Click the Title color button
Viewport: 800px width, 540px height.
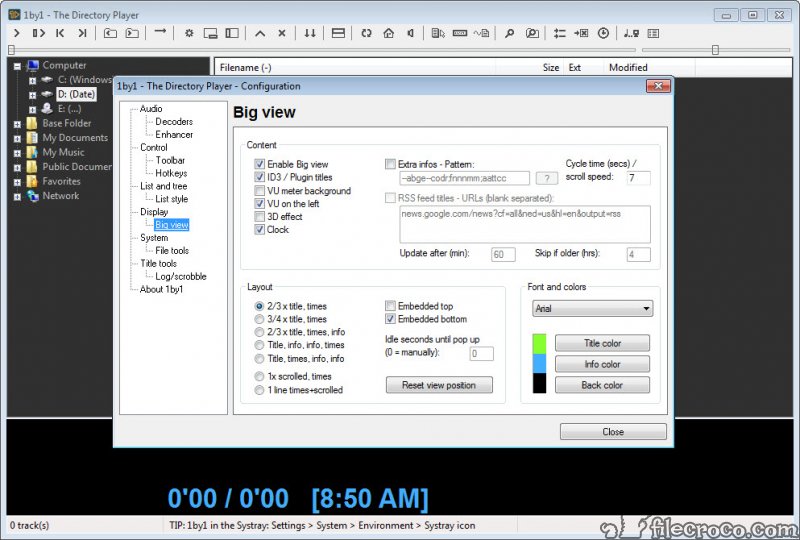tap(602, 343)
